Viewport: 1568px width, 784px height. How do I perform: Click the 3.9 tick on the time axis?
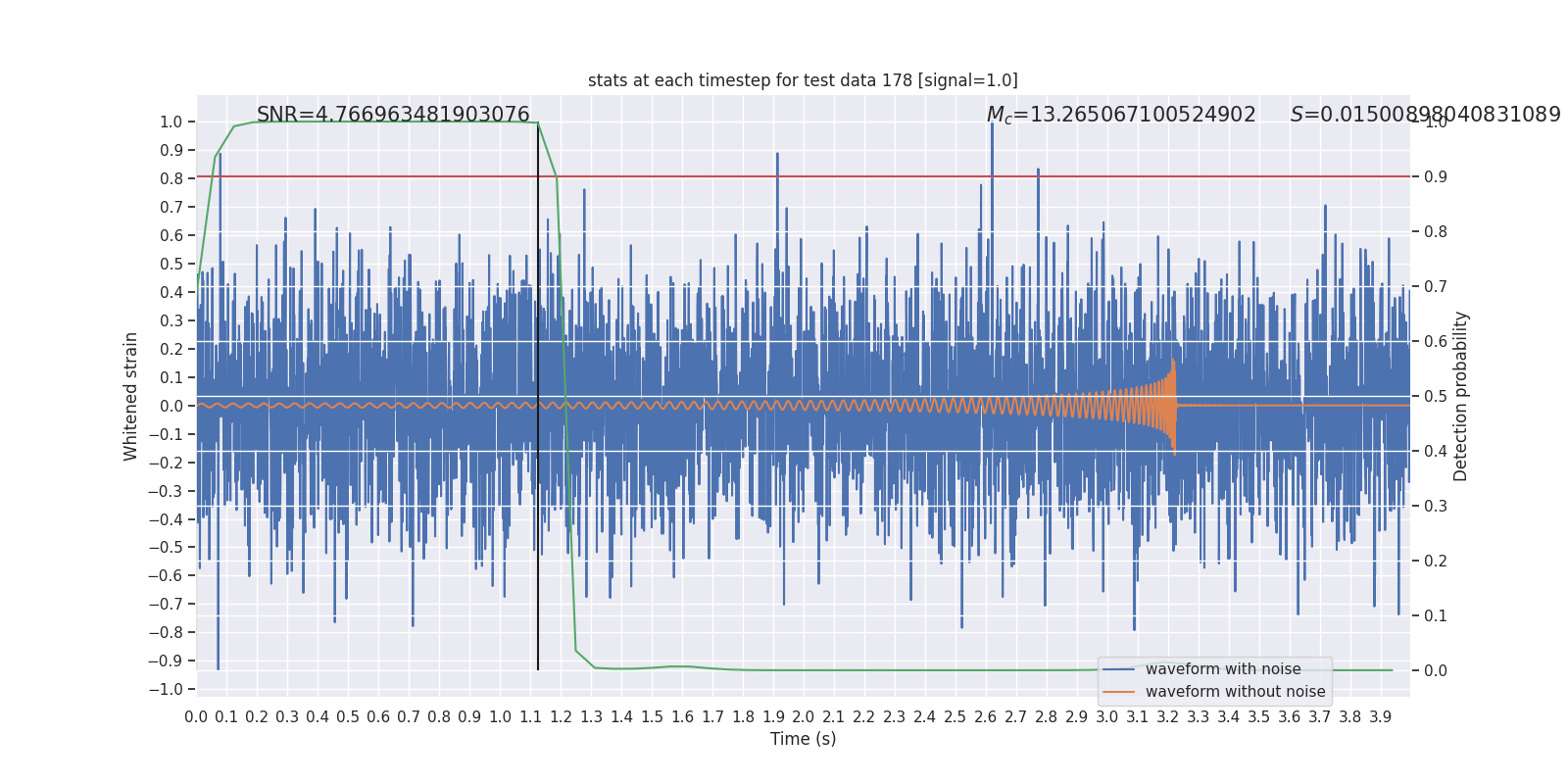[x=1381, y=717]
